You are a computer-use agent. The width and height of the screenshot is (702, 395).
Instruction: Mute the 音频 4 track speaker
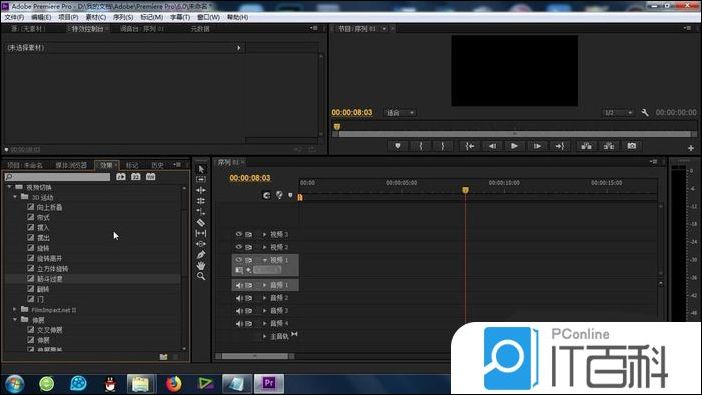239,323
